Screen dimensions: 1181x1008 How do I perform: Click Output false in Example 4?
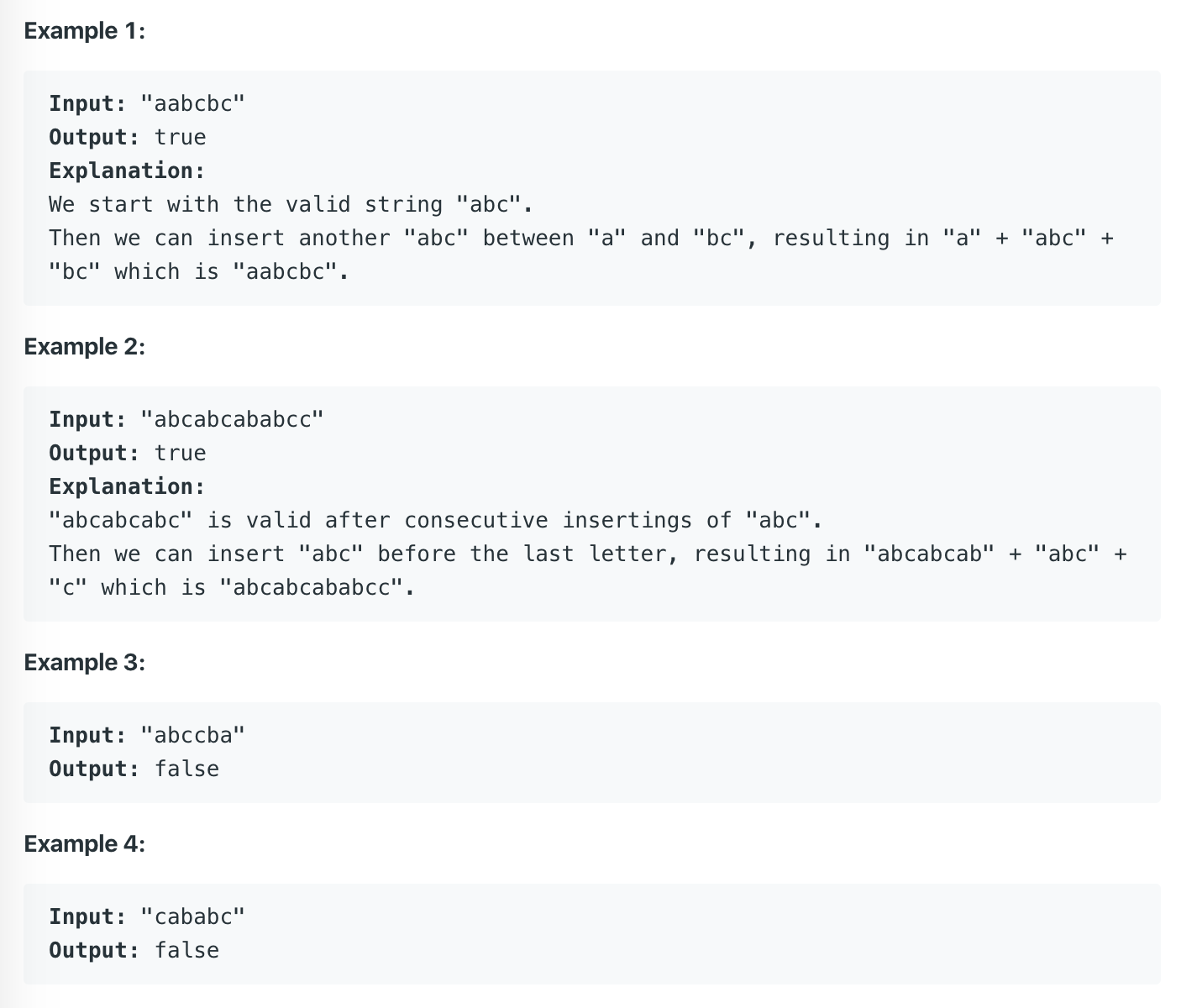pyautogui.click(x=134, y=951)
